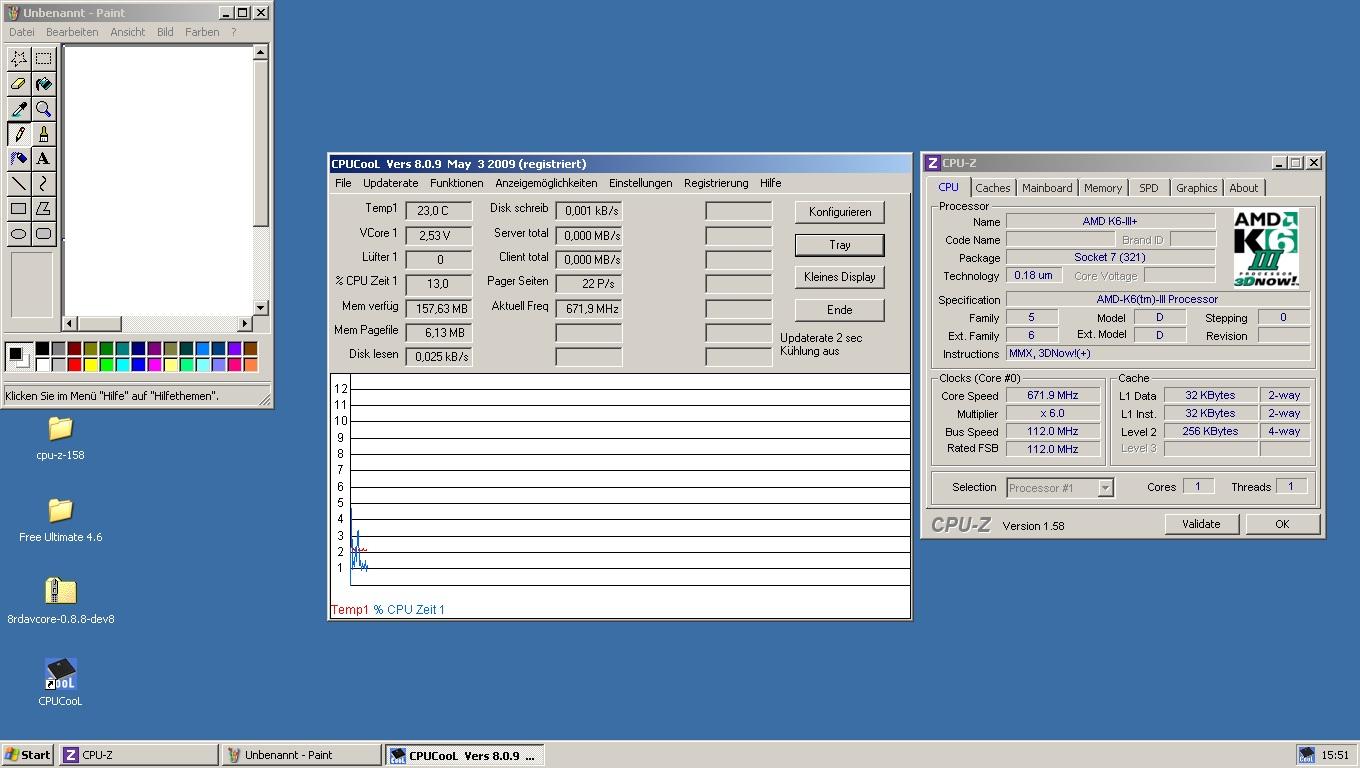Open the Funktionen menu in CPUCooL
This screenshot has width=1360, height=768.
(457, 183)
